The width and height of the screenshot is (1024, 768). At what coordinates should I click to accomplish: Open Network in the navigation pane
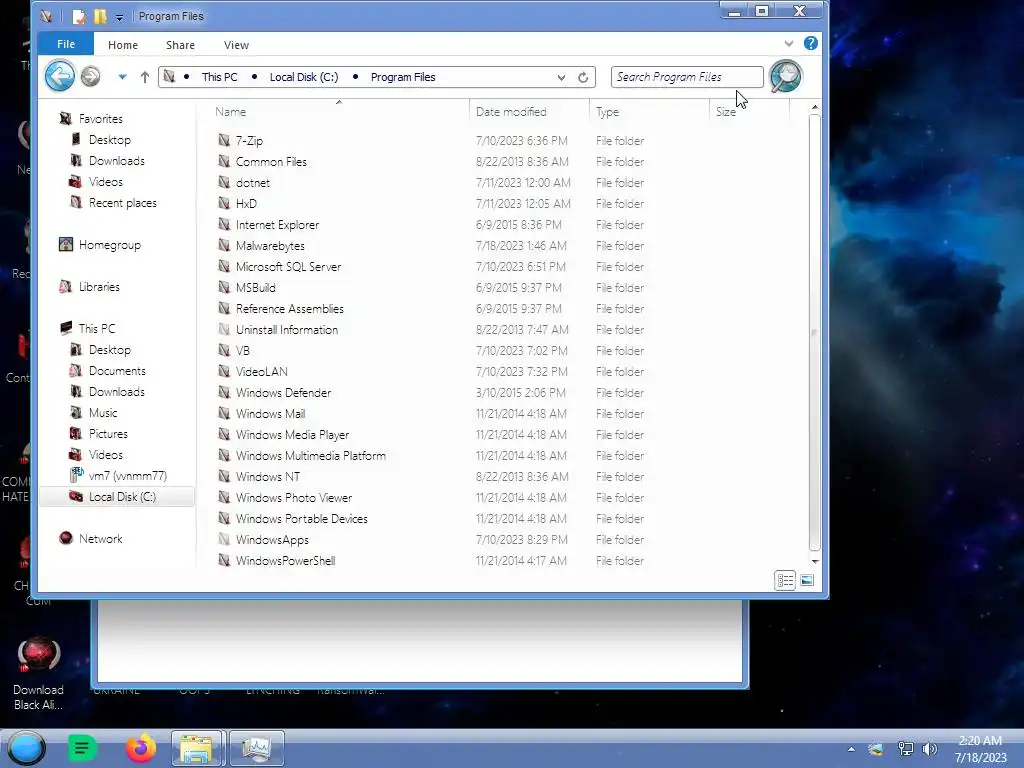(101, 539)
